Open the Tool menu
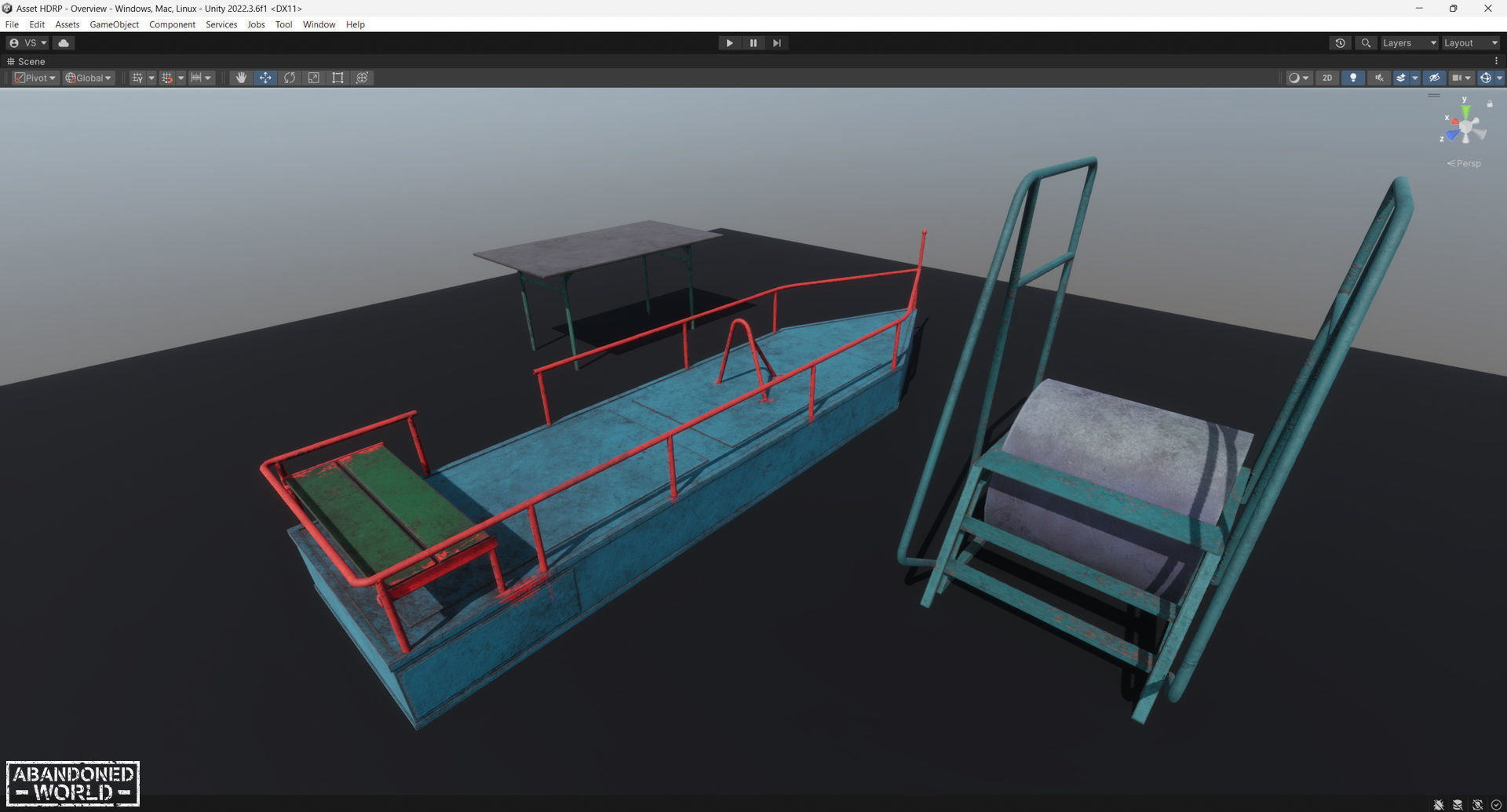 point(283,24)
